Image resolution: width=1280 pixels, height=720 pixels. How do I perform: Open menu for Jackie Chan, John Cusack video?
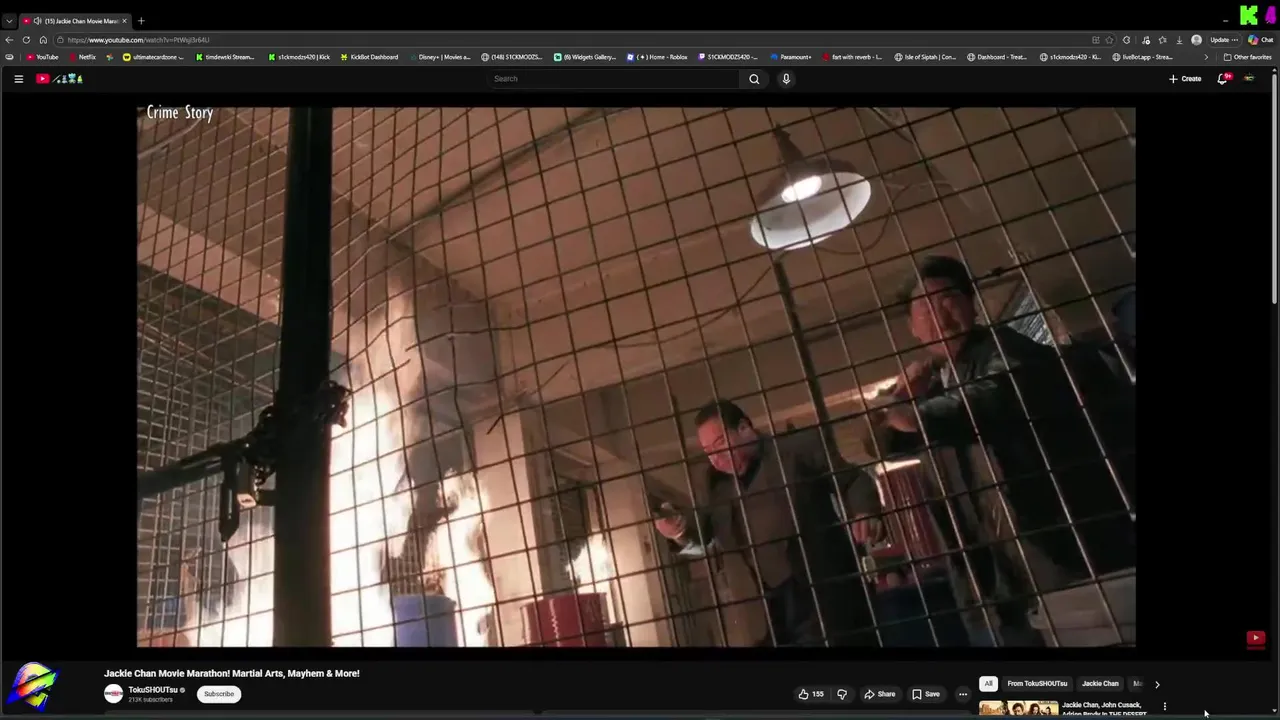pos(1164,706)
